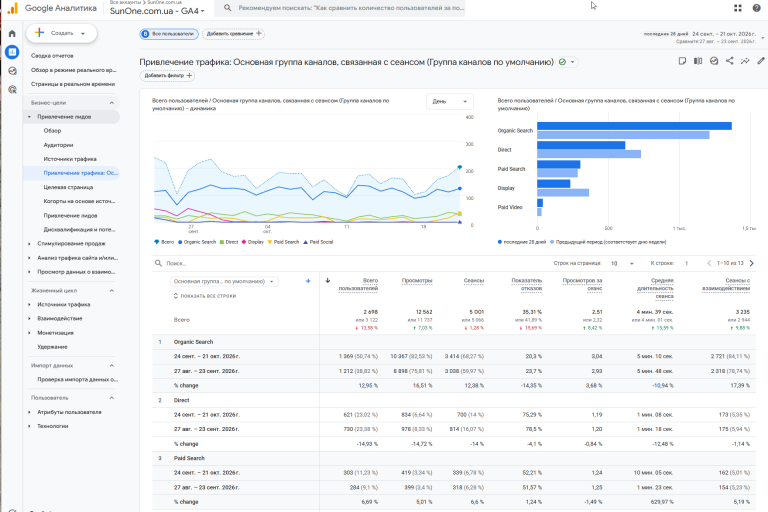Toggle the Display series in chart legend

253,242
